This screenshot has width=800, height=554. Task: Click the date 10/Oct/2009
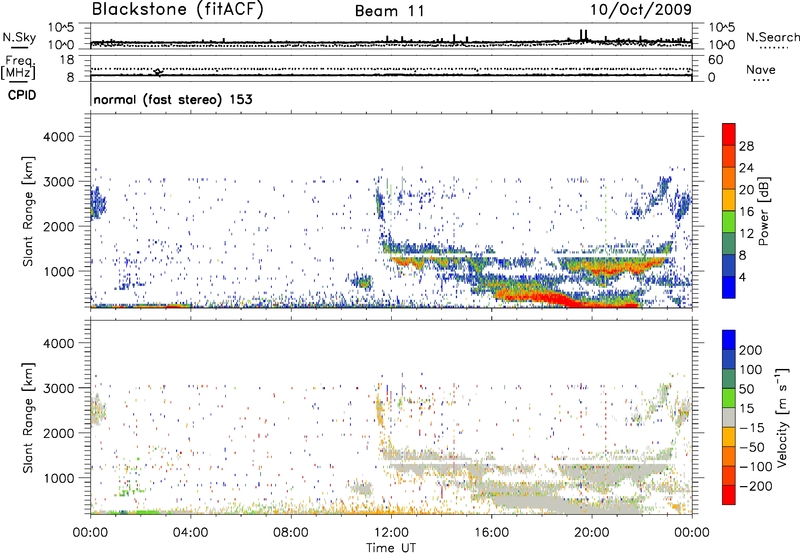[x=641, y=10]
